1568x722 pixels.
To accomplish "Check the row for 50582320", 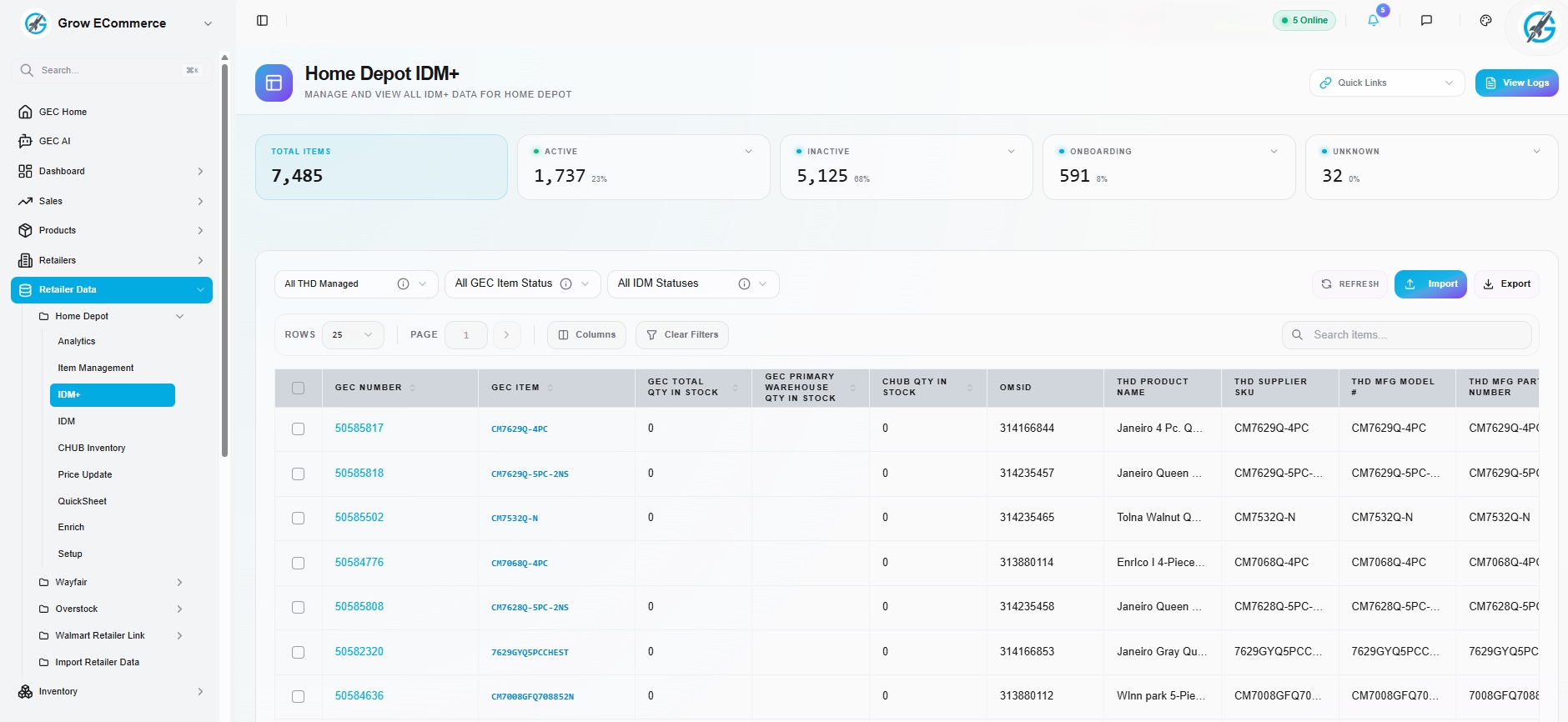I will coord(298,652).
